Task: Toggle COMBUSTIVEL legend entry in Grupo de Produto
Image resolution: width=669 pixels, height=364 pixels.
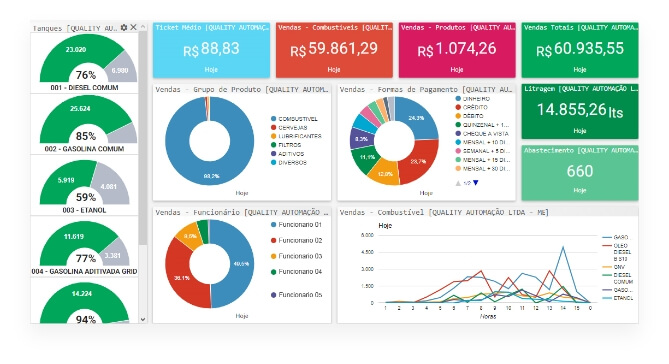Action: point(294,119)
